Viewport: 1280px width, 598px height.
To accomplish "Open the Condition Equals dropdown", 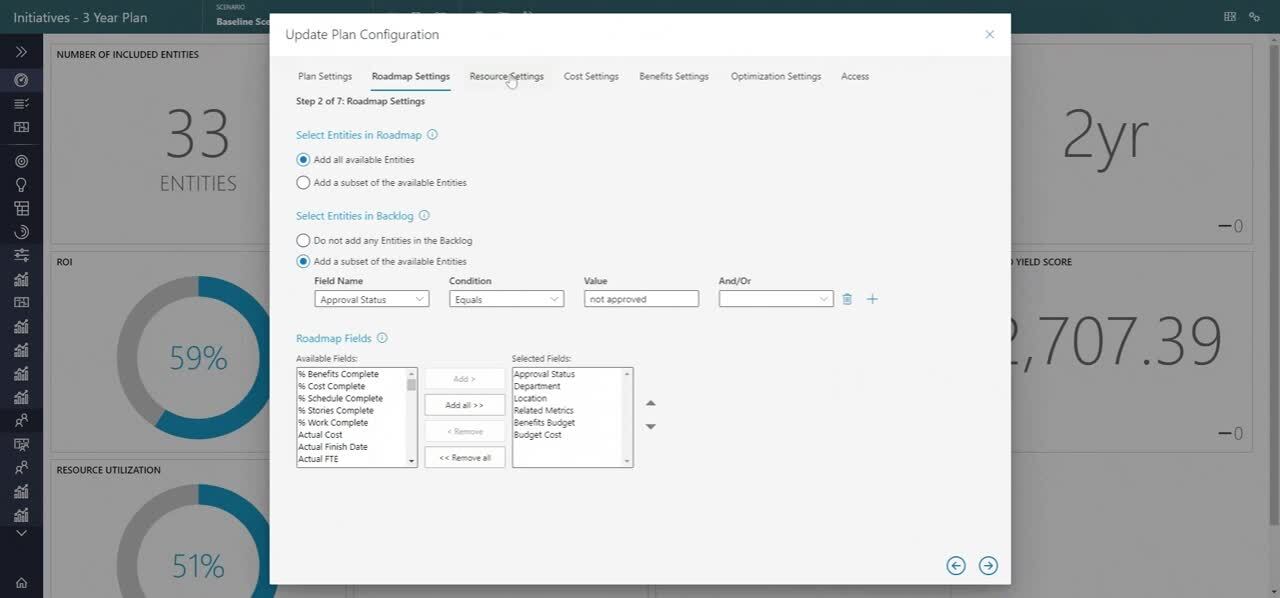I will (x=506, y=299).
